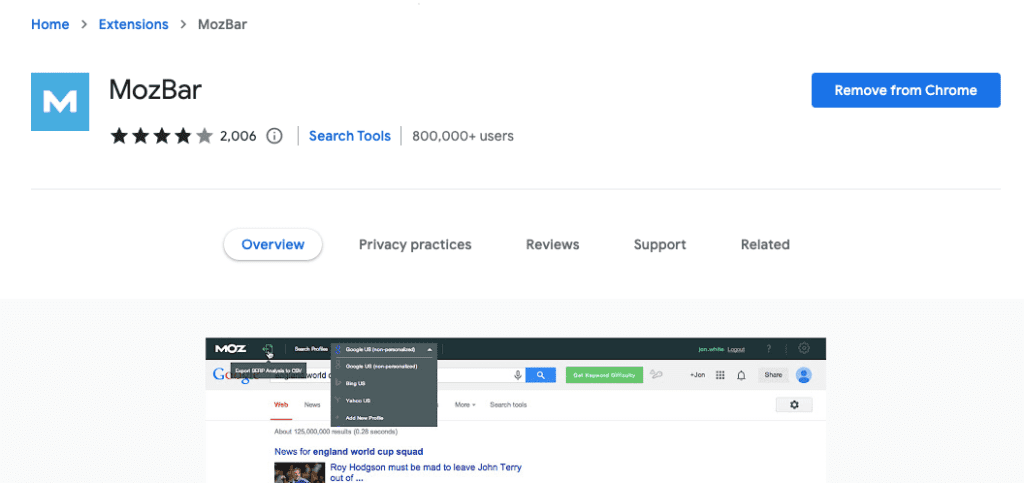The height and width of the screenshot is (483, 1024).
Task: Open the Search Tools category link
Action: pyautogui.click(x=349, y=136)
